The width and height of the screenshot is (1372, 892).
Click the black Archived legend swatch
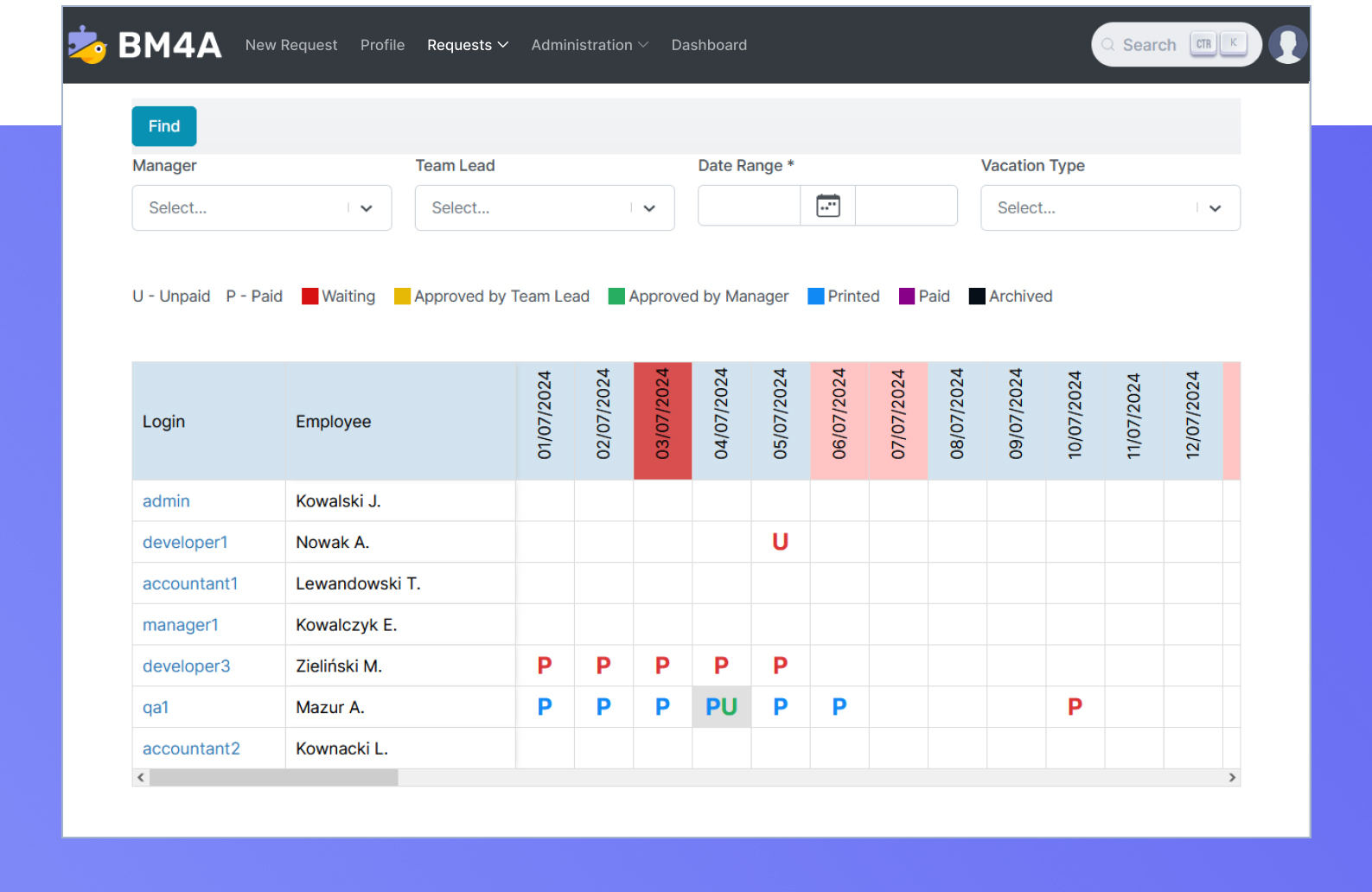pyautogui.click(x=977, y=296)
